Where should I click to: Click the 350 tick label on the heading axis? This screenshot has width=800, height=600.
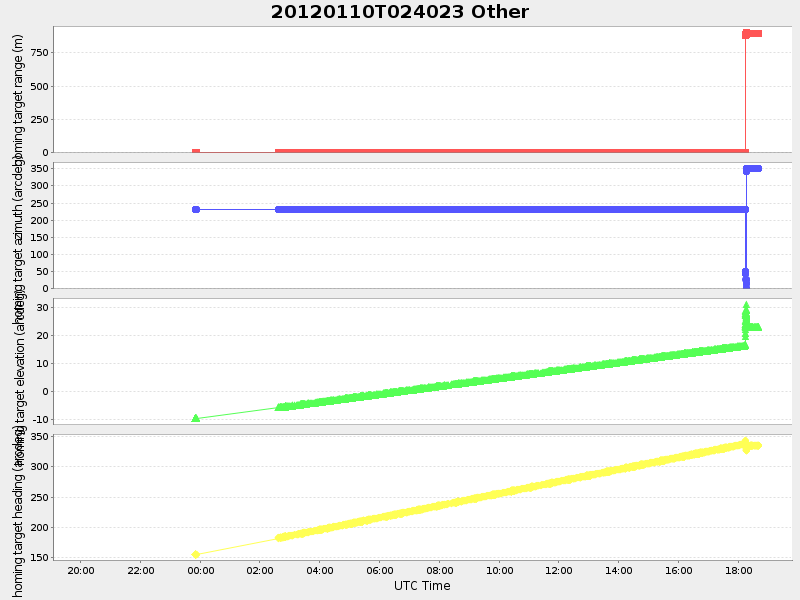(x=40, y=436)
